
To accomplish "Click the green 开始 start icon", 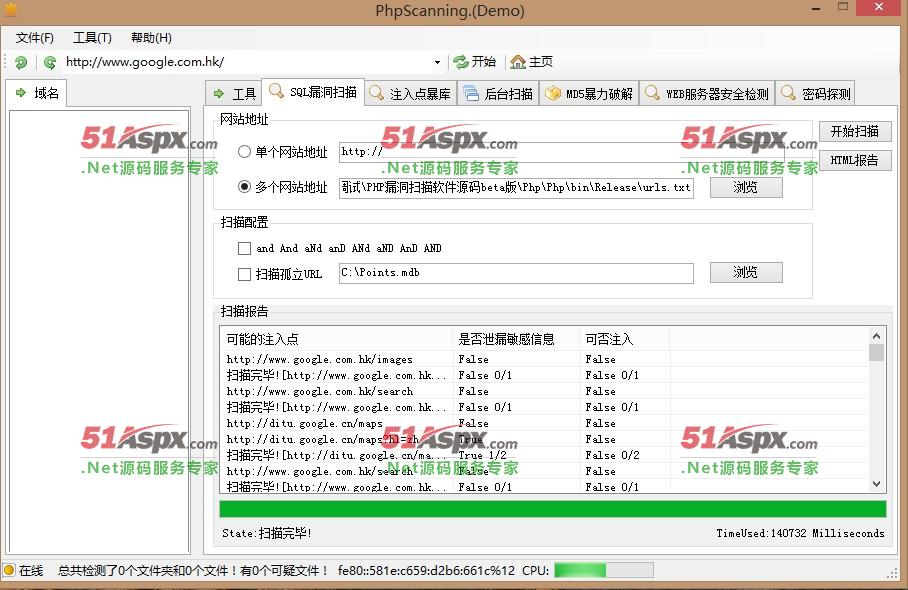I will click(460, 62).
